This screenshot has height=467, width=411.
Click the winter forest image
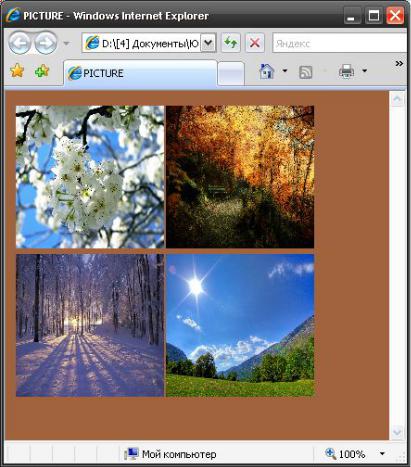[x=90, y=325]
